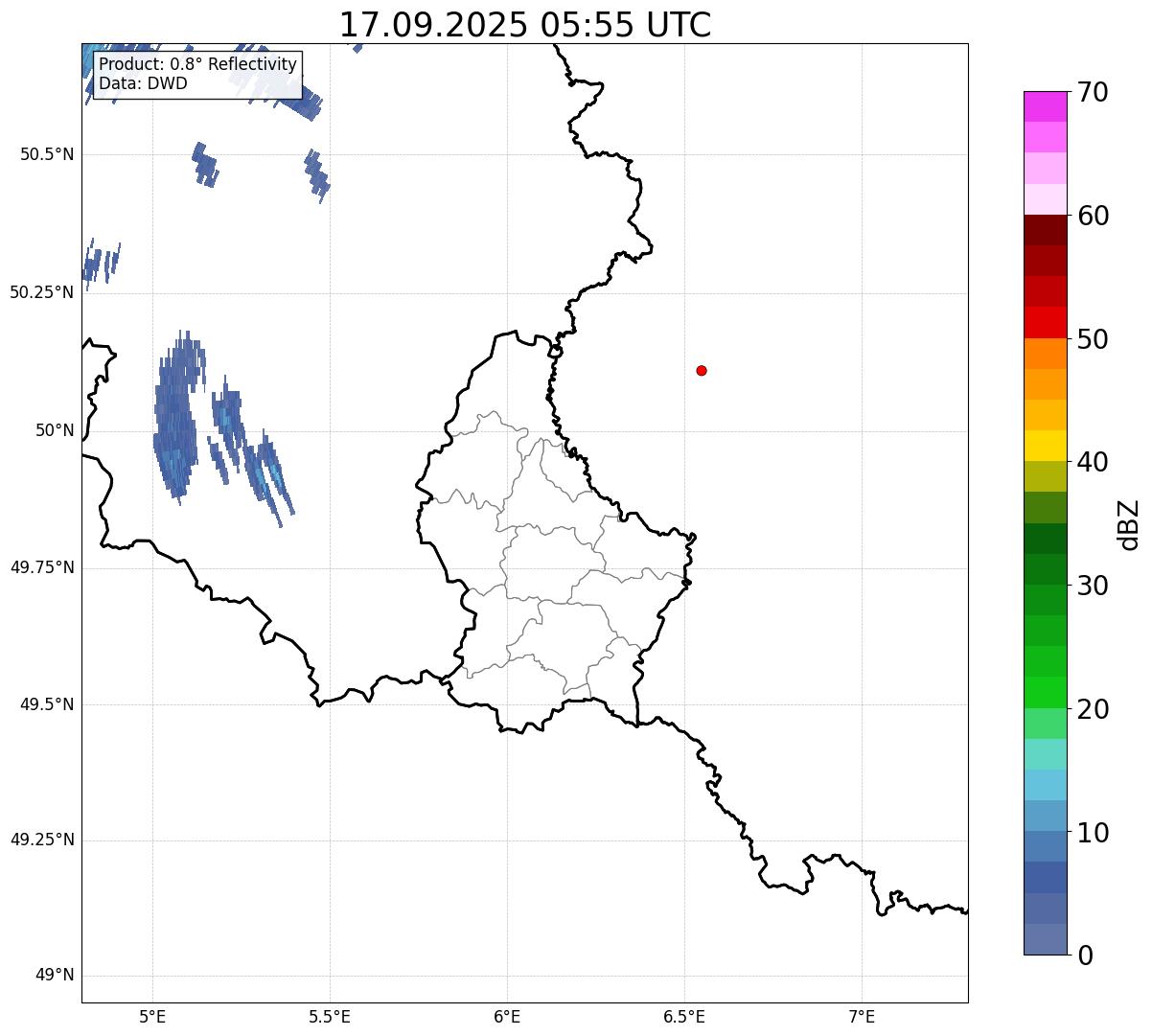The image size is (1152, 1036).
Task: Click the red station marker dot
Action: (x=702, y=370)
